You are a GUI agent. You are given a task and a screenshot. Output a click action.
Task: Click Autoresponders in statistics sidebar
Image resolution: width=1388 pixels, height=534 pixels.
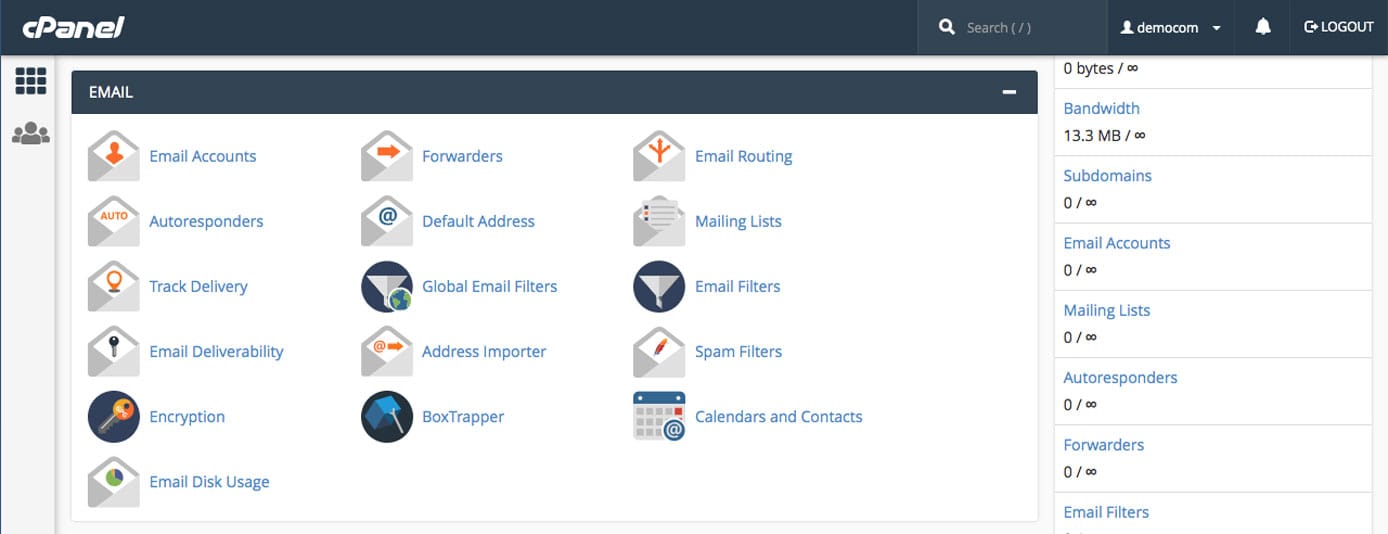pos(1120,377)
